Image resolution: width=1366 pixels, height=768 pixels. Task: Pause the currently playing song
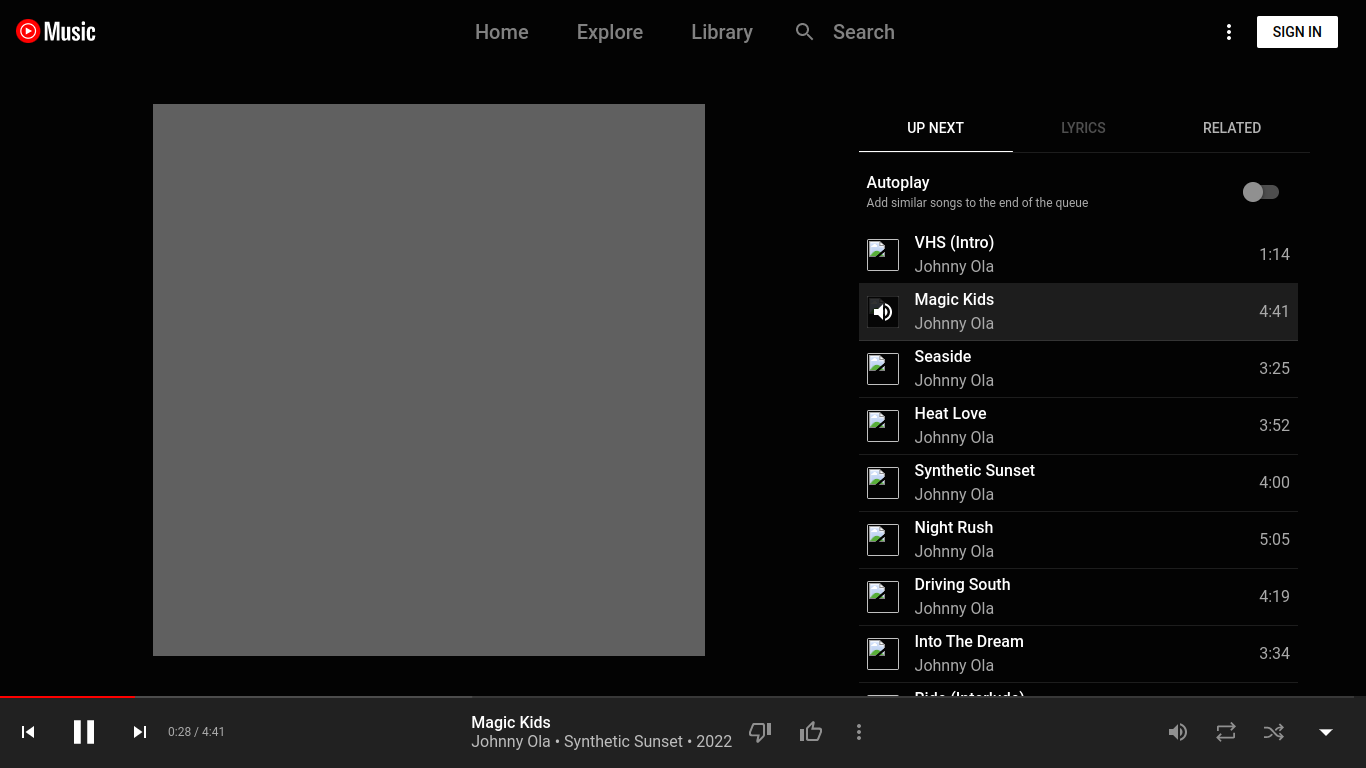click(84, 732)
